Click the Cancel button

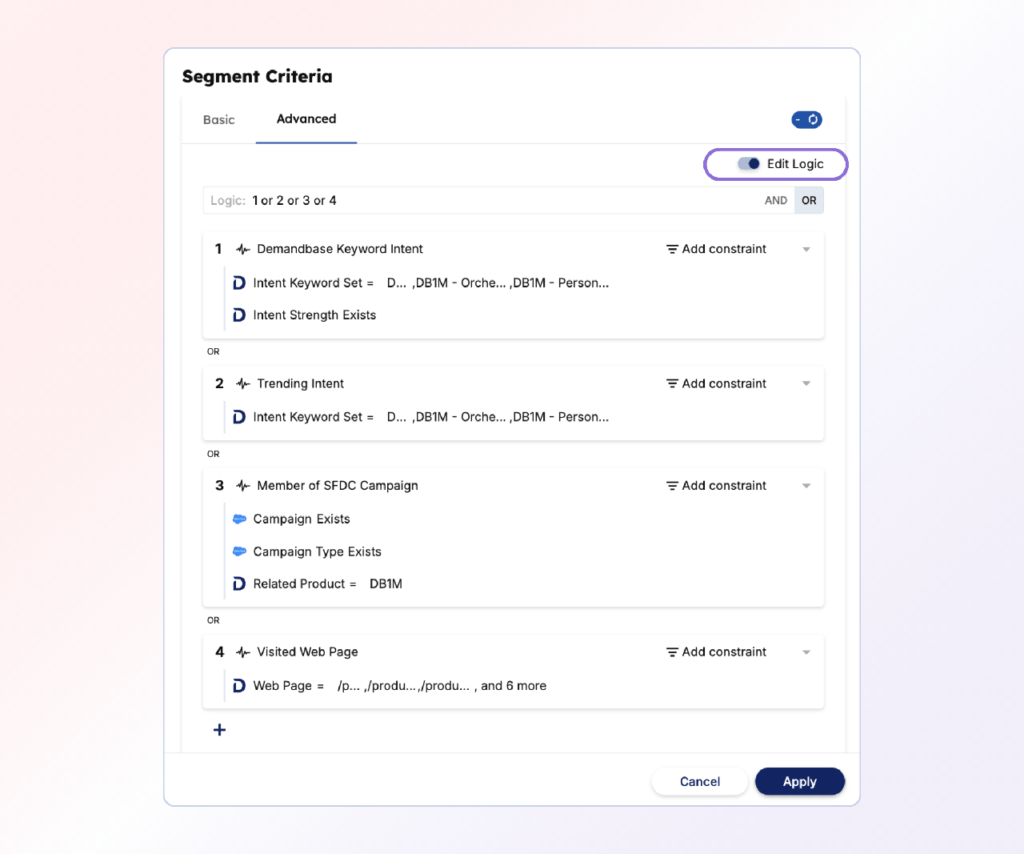pos(700,782)
